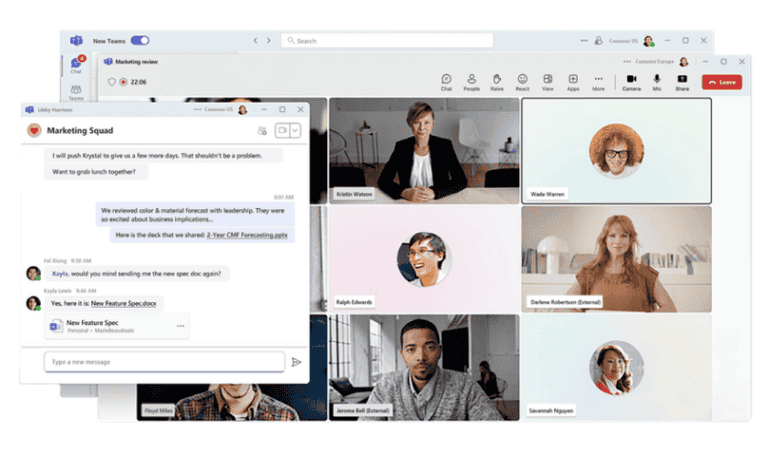
Task: Select Ralph Edwards' video tile
Action: pos(424,259)
